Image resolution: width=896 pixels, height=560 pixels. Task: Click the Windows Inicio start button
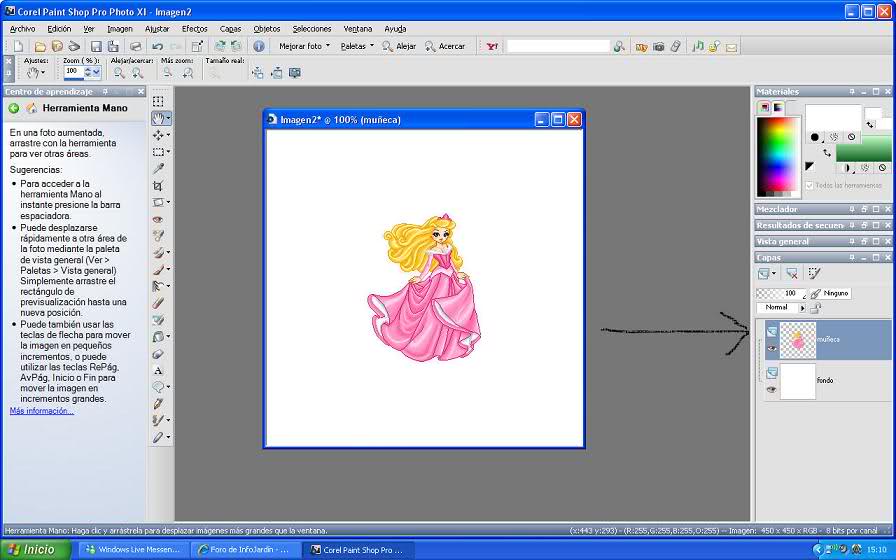pyautogui.click(x=35, y=550)
